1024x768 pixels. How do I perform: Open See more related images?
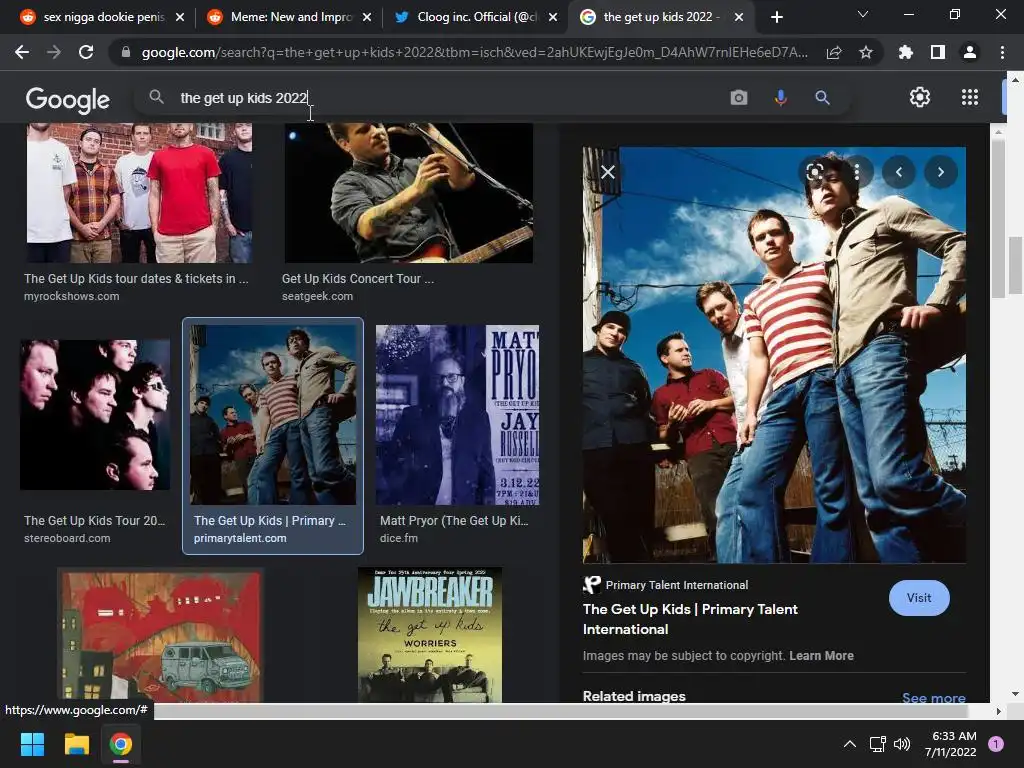[933, 697]
